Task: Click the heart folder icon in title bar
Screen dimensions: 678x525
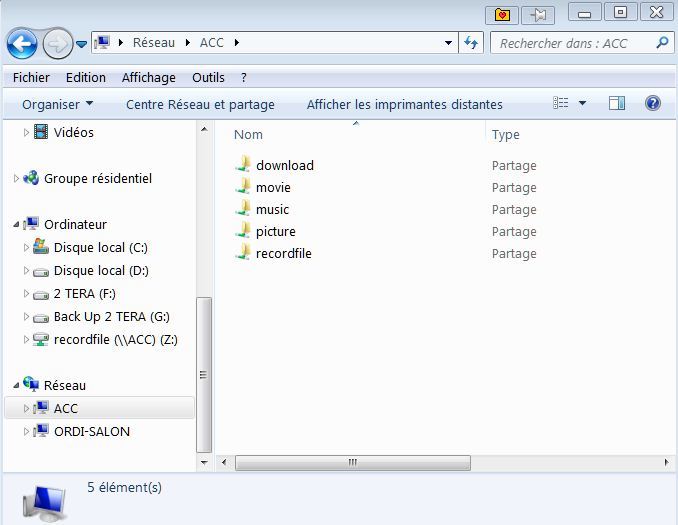Action: click(x=502, y=16)
